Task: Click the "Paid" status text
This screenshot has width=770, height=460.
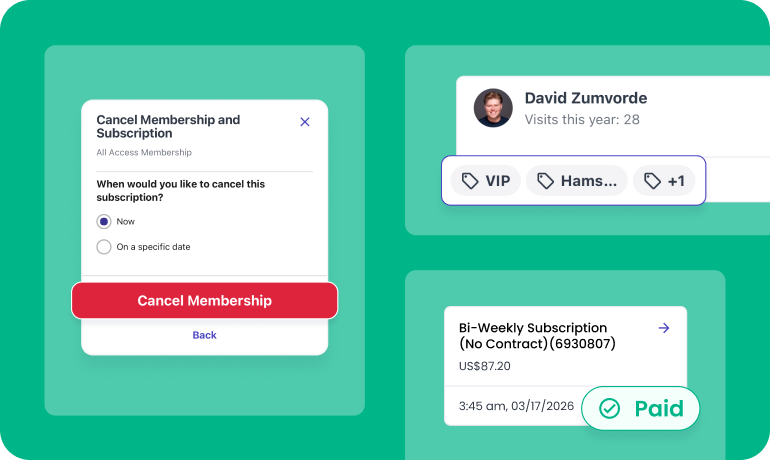Action: [x=659, y=408]
